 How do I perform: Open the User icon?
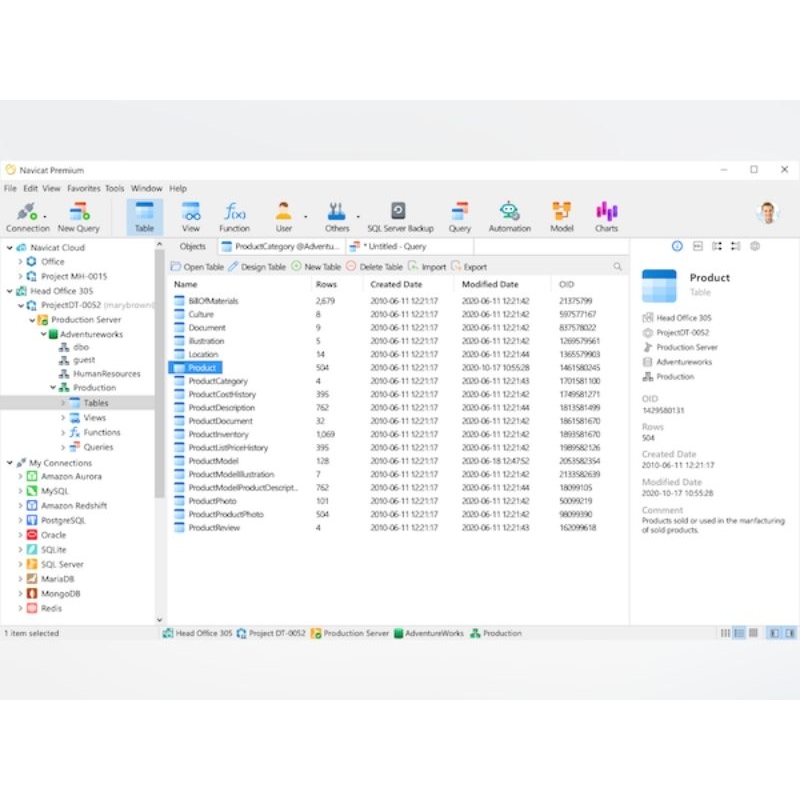(284, 217)
